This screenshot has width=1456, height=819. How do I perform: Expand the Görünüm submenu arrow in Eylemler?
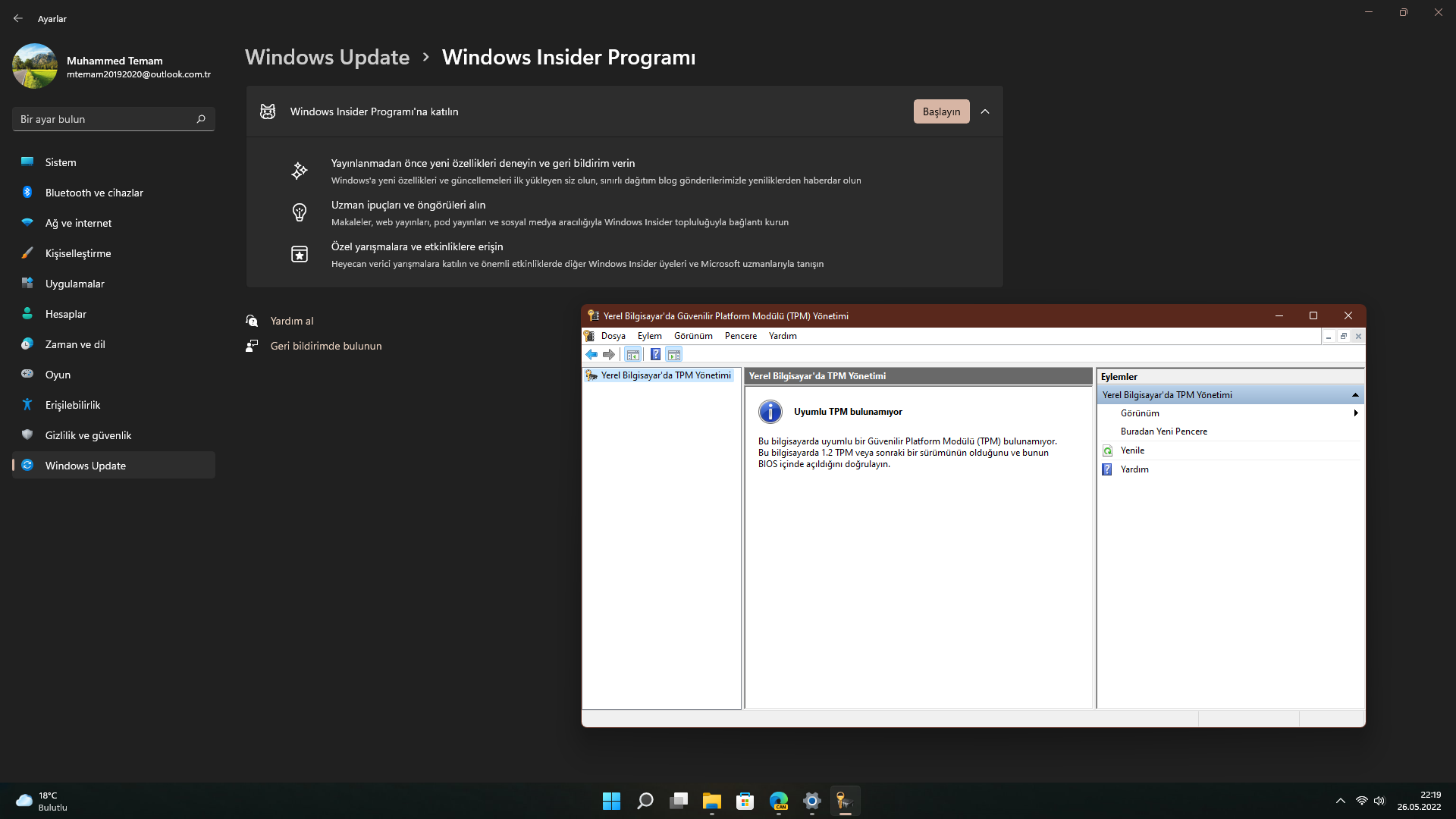pos(1355,413)
